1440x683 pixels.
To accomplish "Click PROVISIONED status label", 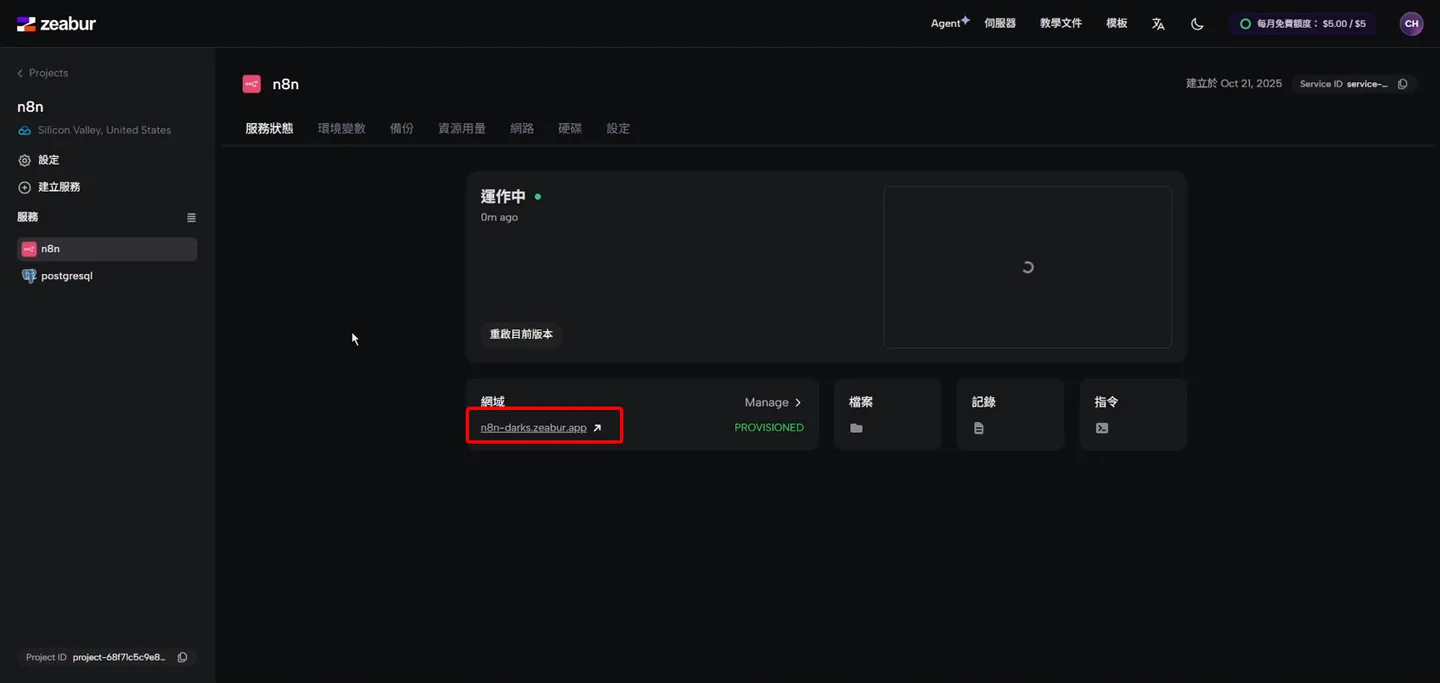I will click(x=769, y=428).
